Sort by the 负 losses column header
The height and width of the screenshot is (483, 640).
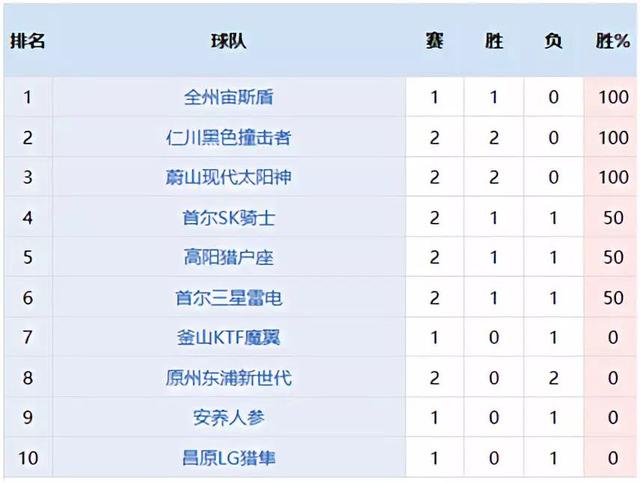(553, 43)
